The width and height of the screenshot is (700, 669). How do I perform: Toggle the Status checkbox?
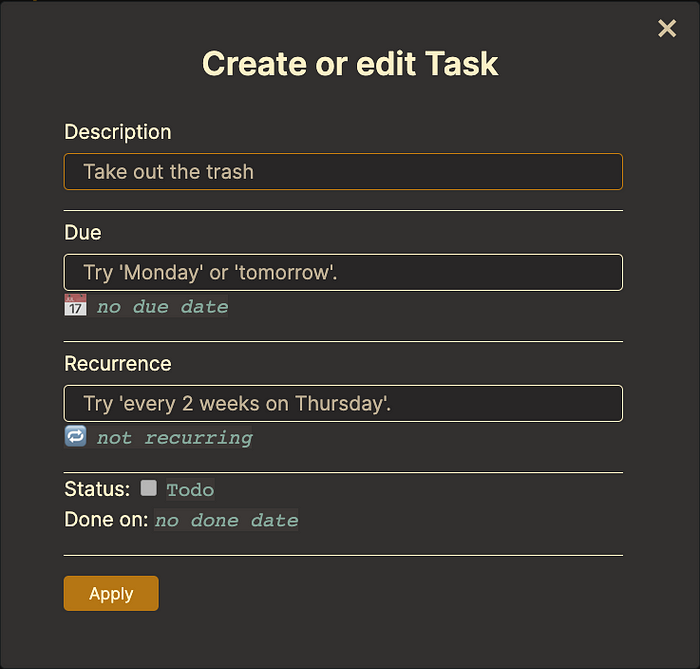[149, 488]
